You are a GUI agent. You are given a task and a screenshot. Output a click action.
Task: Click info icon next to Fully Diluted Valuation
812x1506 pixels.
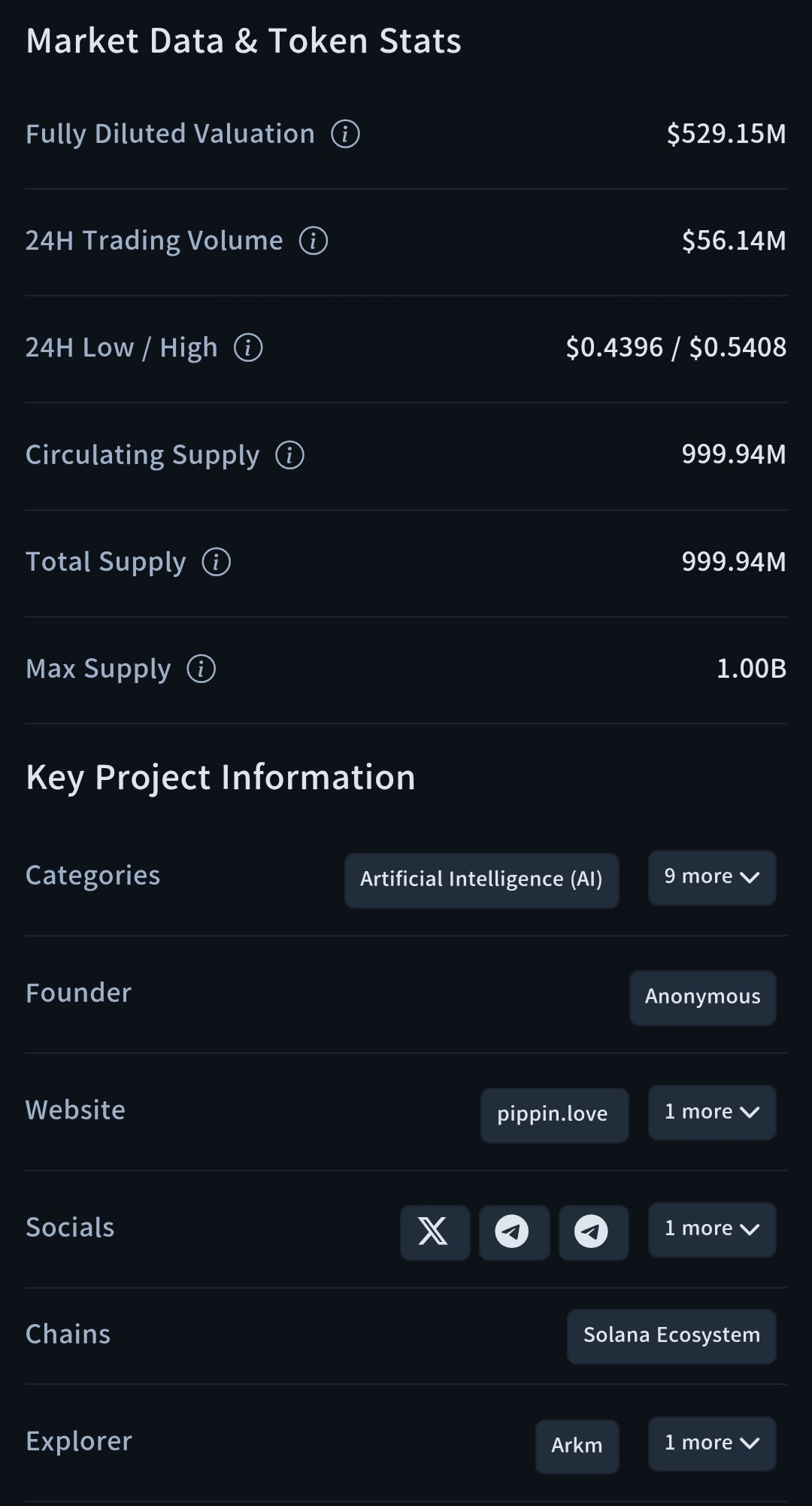coord(345,134)
